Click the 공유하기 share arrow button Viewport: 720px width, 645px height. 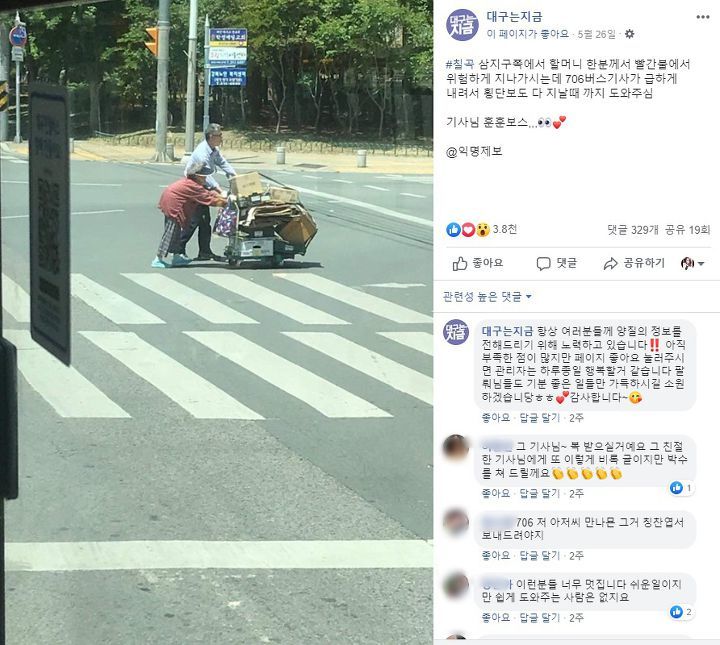pyautogui.click(x=634, y=263)
